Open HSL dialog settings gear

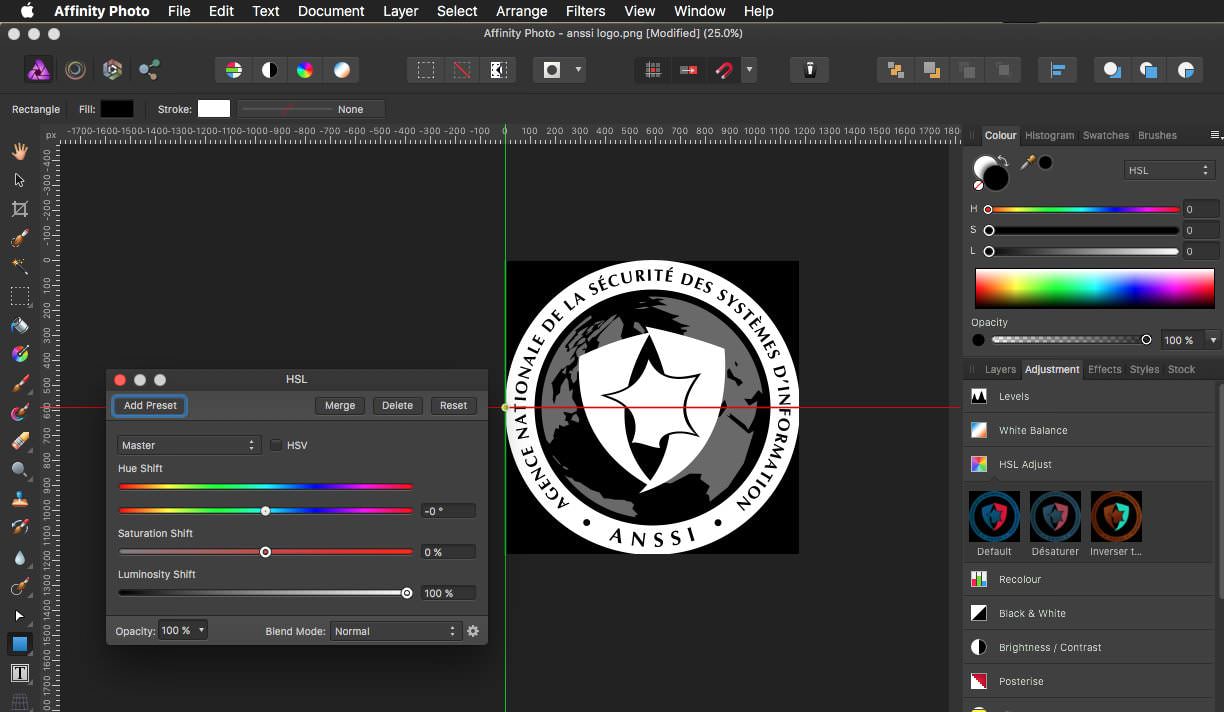(x=473, y=631)
